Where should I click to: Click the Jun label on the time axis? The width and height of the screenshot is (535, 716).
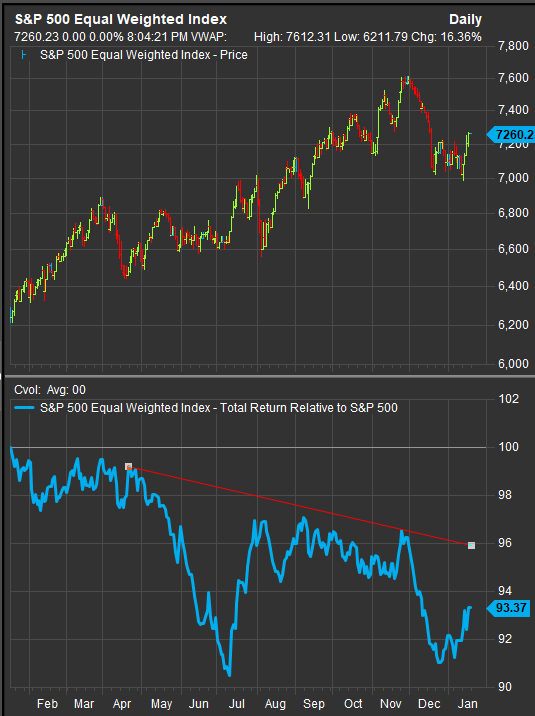click(x=199, y=704)
